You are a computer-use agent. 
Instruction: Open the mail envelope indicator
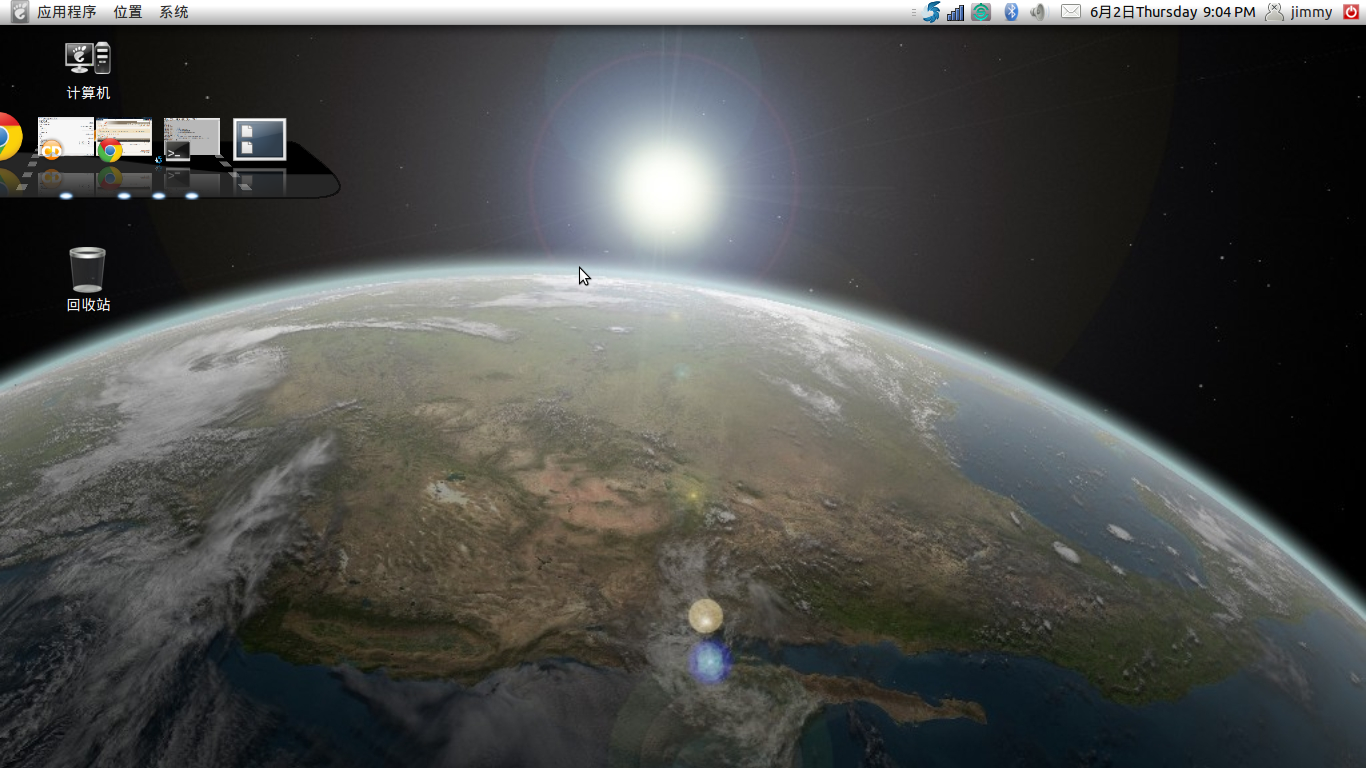(1071, 12)
